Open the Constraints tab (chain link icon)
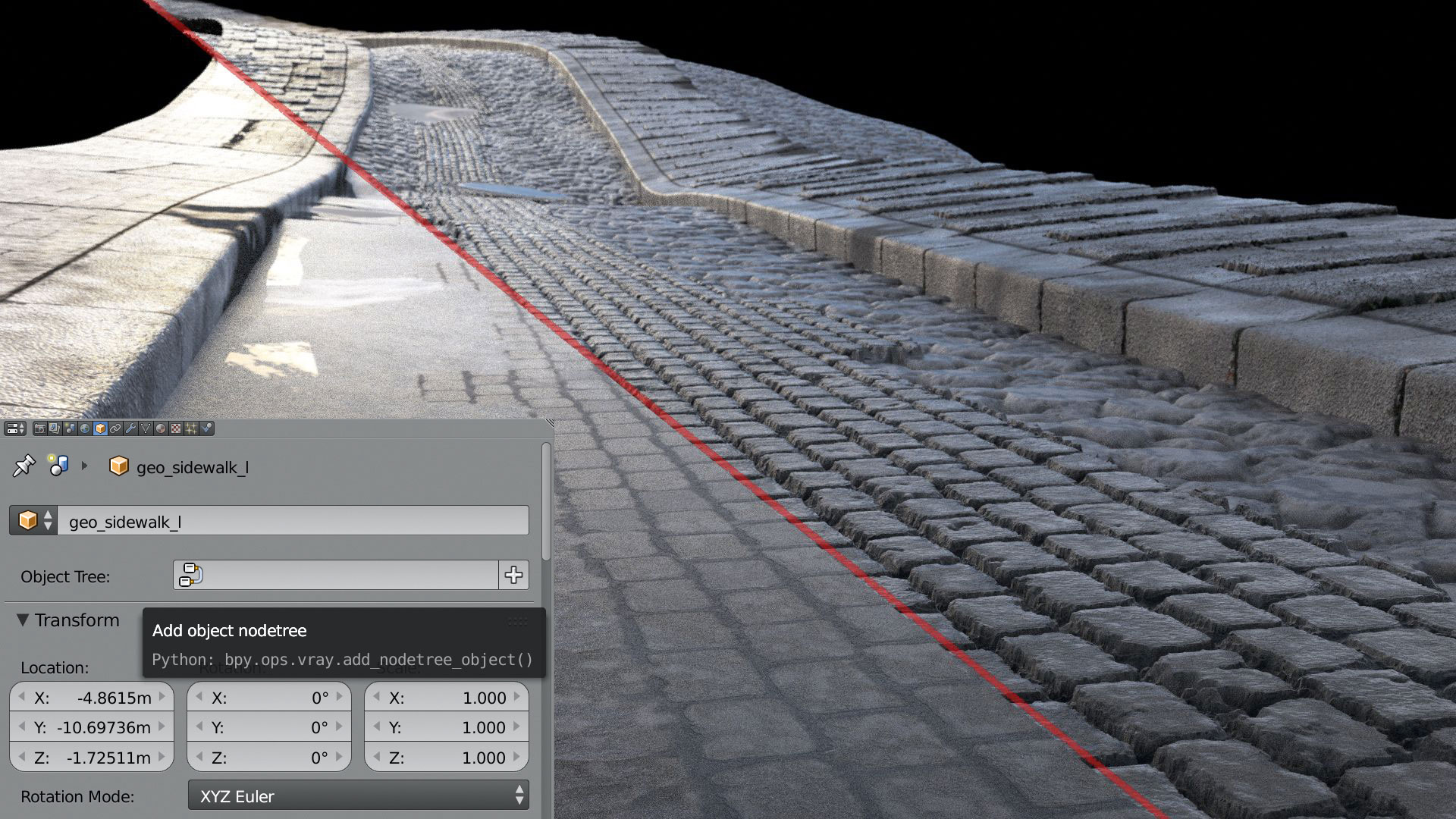Screen dimensions: 1456x819 coord(115,428)
